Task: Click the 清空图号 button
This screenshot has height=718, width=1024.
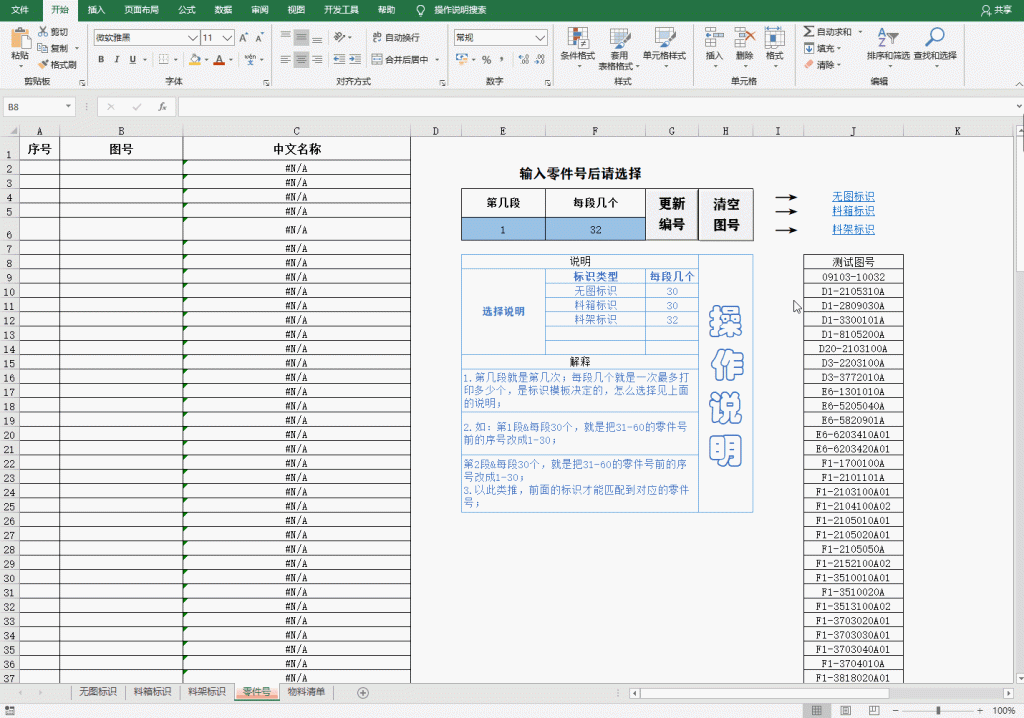Action: tap(725, 213)
